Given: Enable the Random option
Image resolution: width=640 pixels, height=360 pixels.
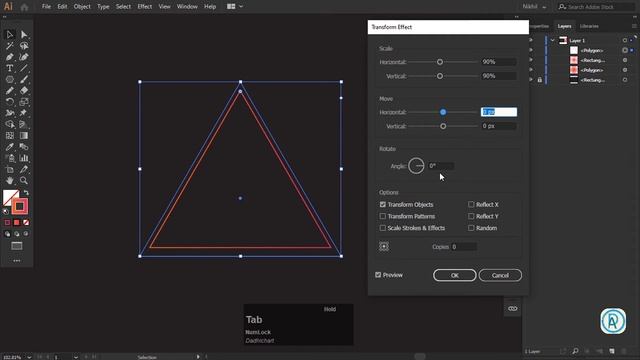Looking at the screenshot, I should click(x=471, y=228).
